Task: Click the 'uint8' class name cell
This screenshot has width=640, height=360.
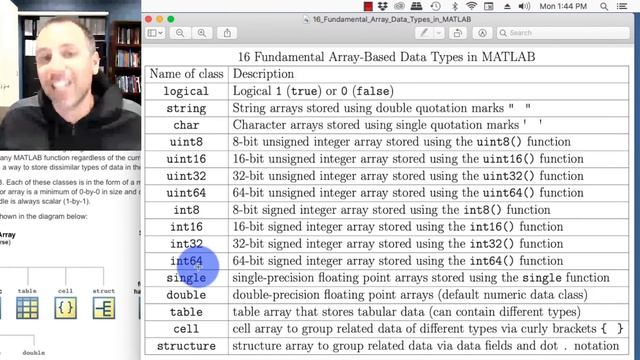Action: point(186,142)
